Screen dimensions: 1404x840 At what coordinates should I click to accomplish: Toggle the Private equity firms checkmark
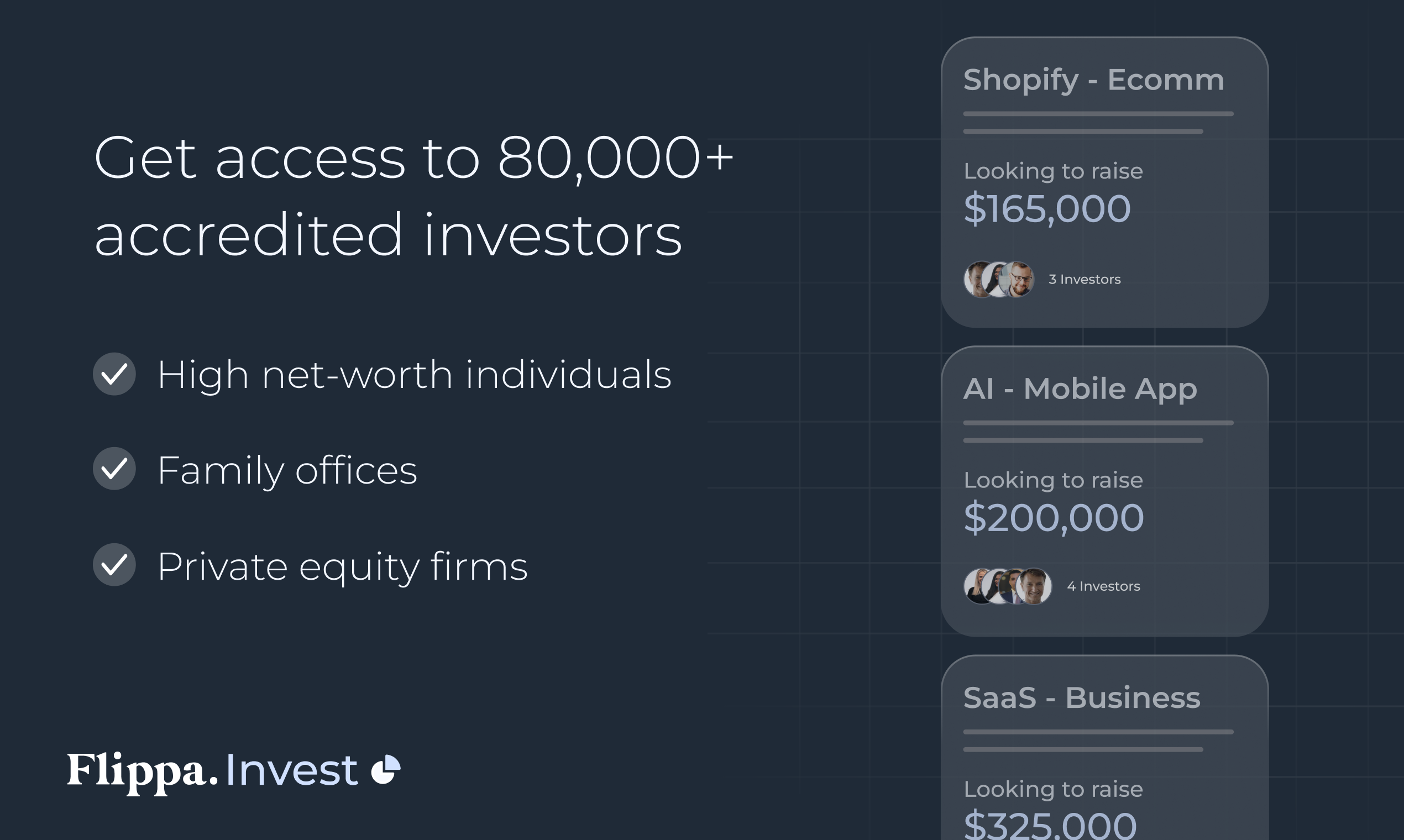point(114,565)
